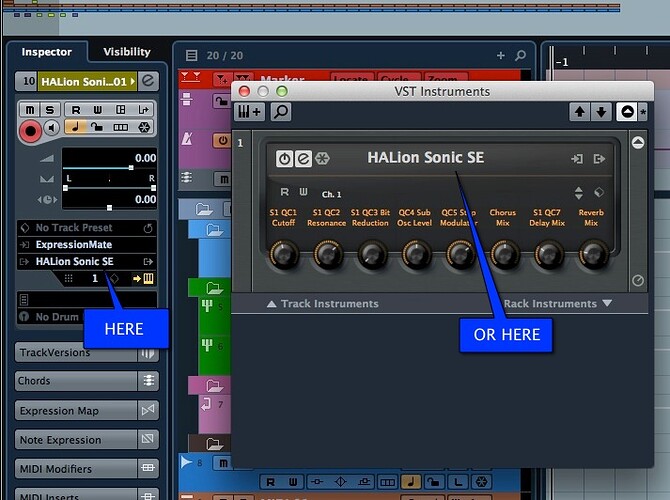Open Edit Instrument in Inspector track header
This screenshot has height=500, width=670.
(148, 81)
